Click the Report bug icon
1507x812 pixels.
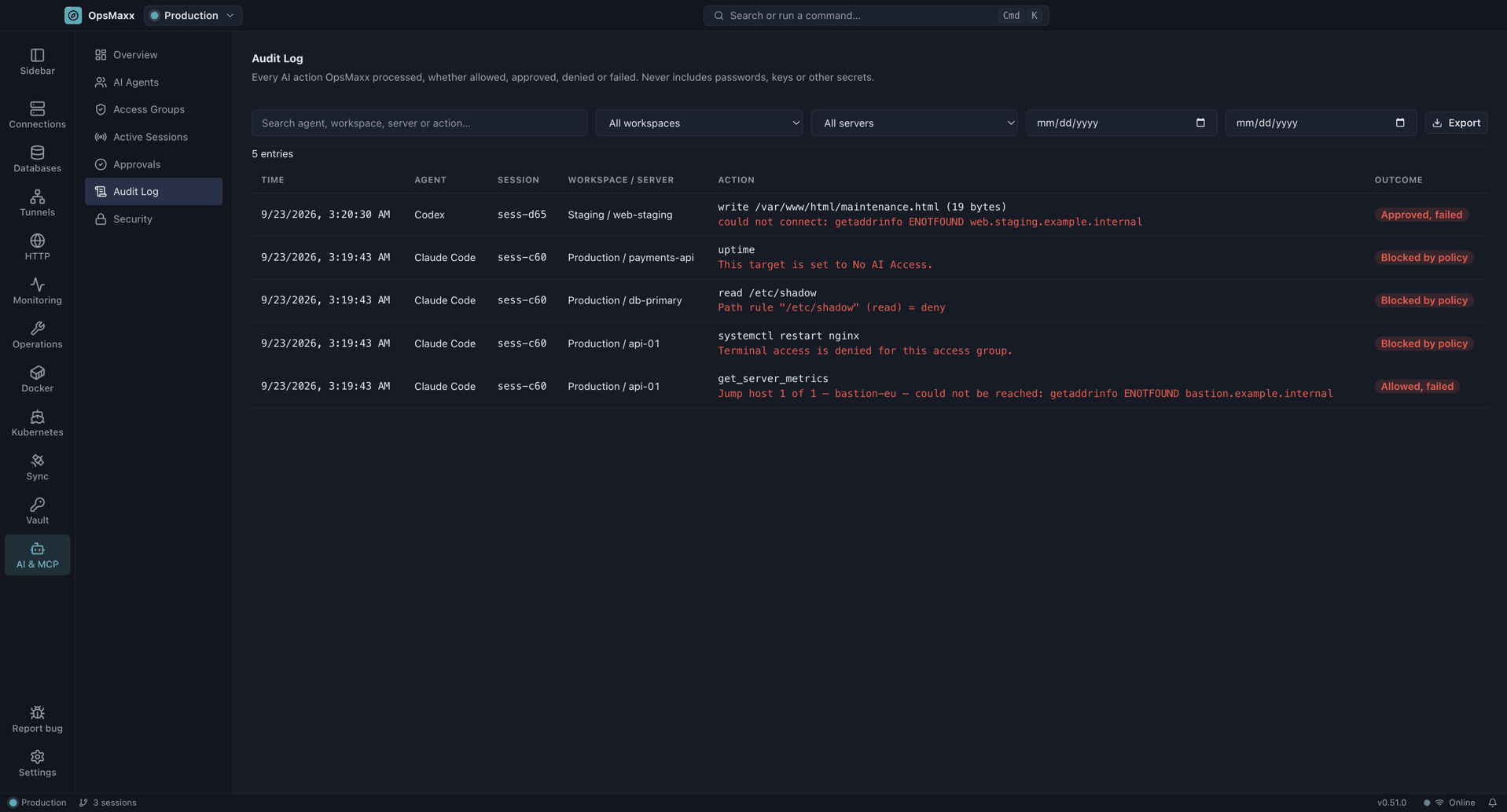(37, 713)
